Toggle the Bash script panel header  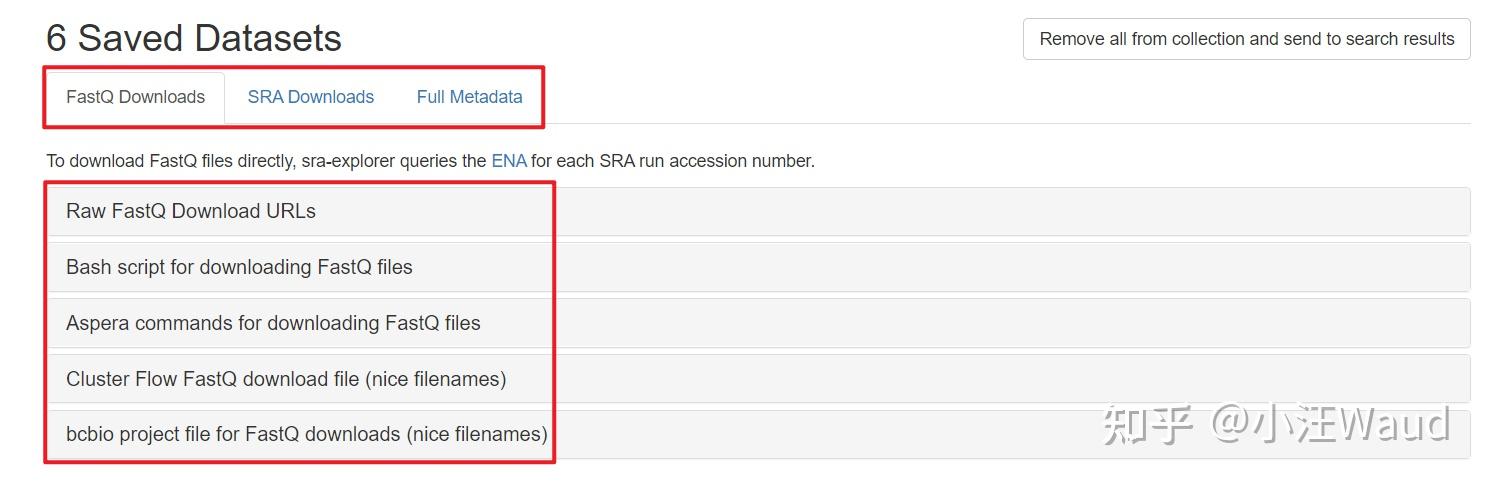pos(900,267)
